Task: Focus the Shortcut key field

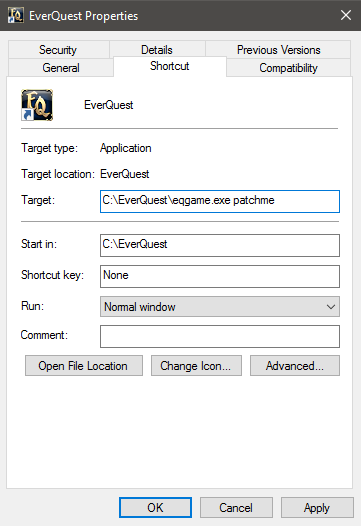Action: click(x=220, y=276)
